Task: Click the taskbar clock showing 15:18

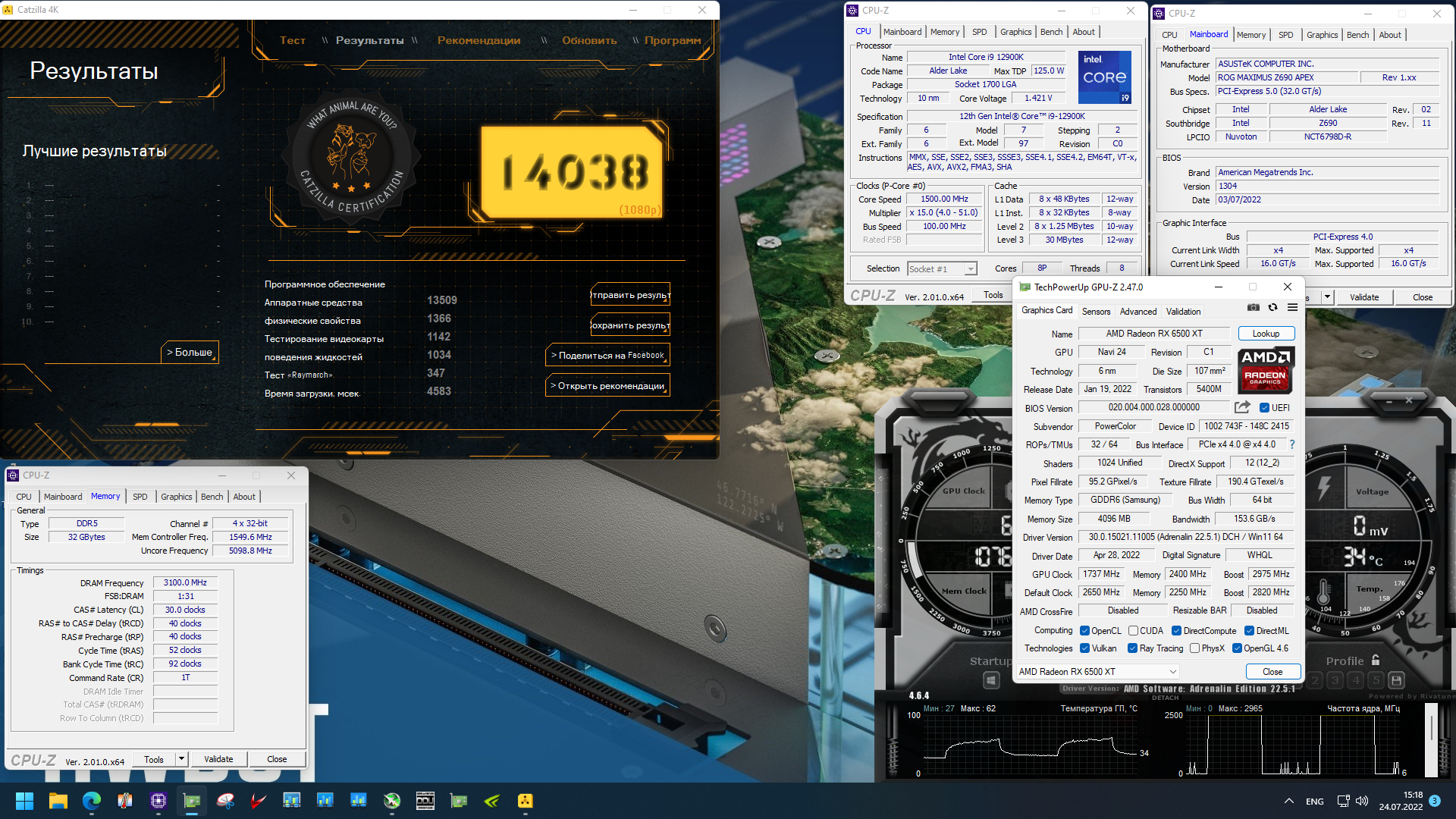Action: (1401, 801)
